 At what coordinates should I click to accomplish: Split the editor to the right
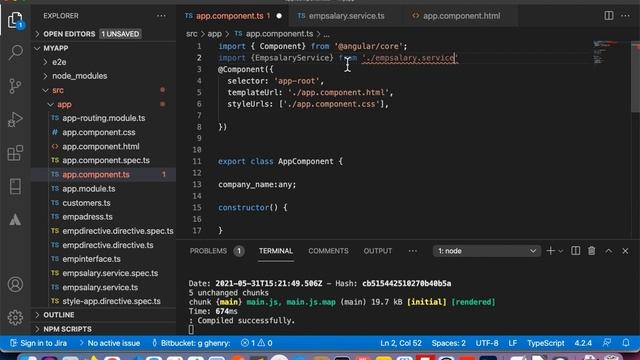[609, 16]
